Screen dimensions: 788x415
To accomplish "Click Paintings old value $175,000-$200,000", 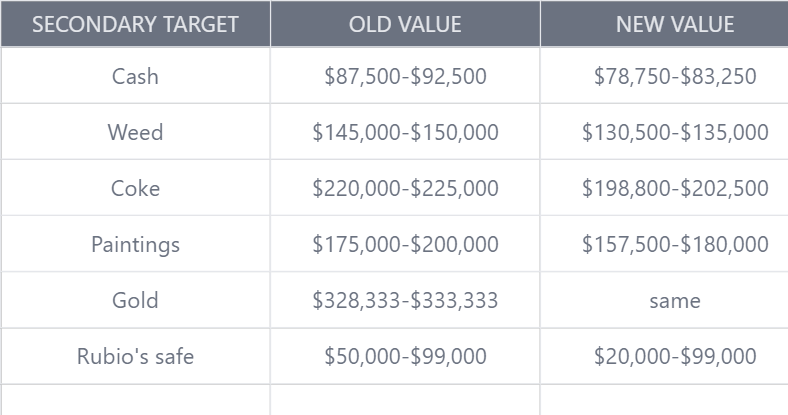I will (x=405, y=244).
